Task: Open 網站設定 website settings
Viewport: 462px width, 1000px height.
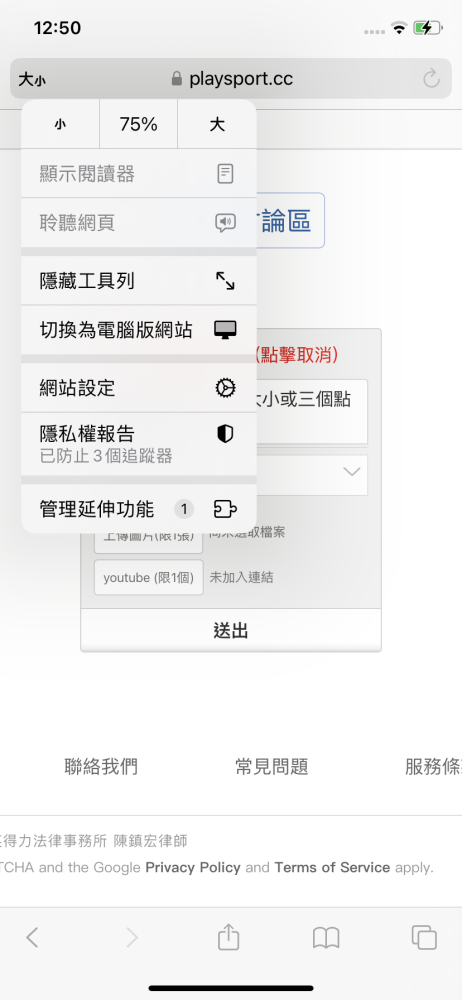Action: (139, 388)
